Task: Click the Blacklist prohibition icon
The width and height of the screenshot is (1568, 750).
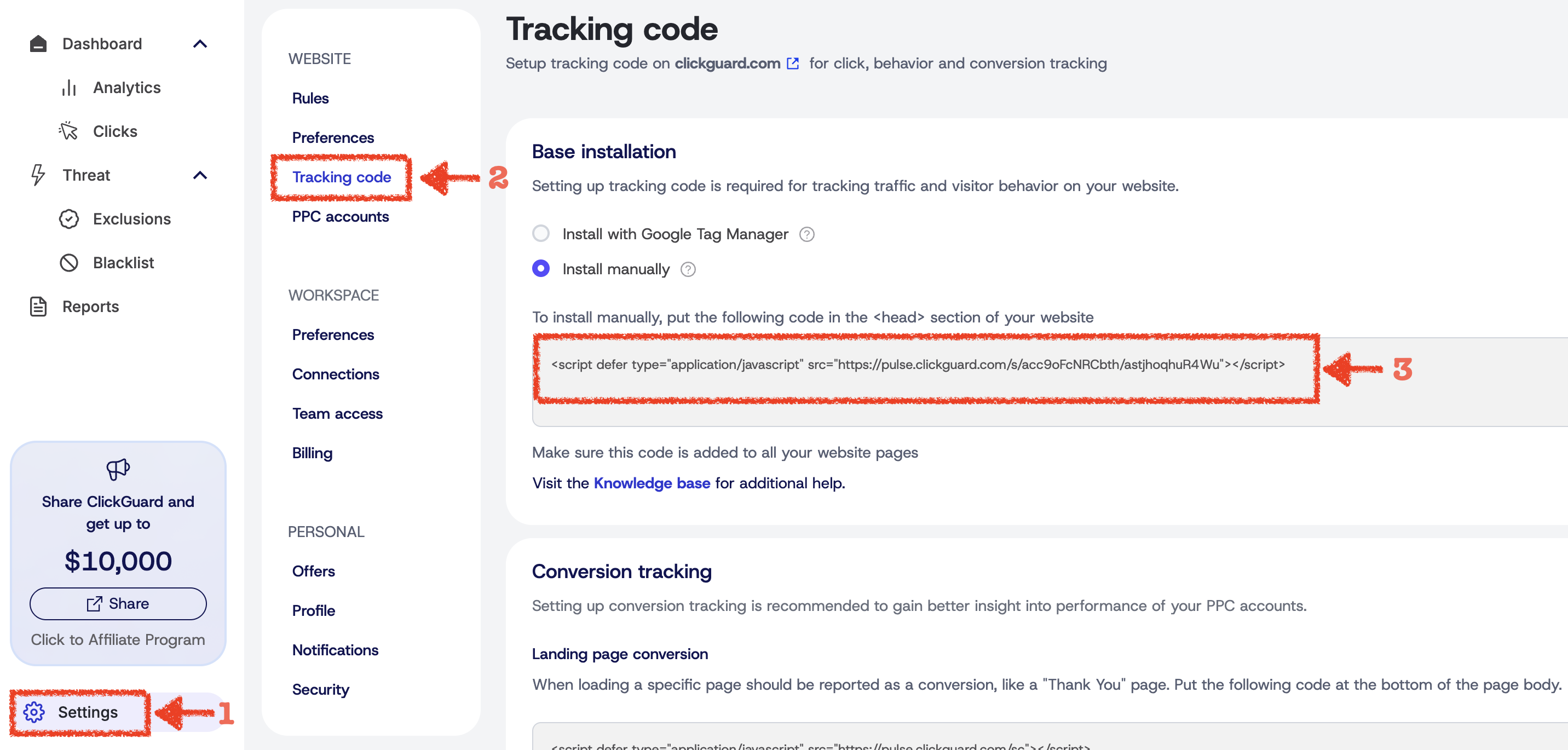Action: (x=69, y=263)
